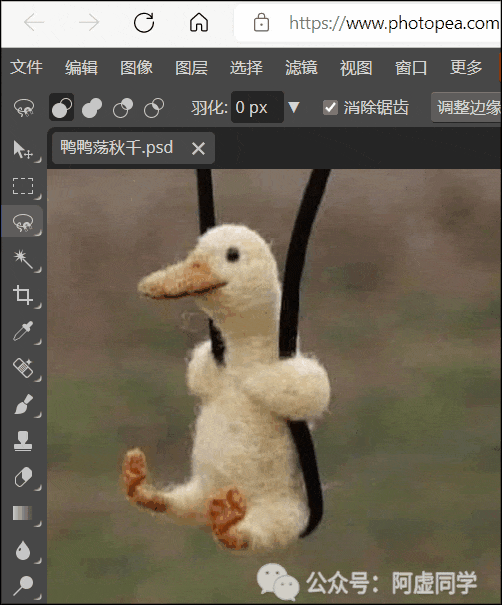Reload the page with the refresh icon

pos(144,22)
